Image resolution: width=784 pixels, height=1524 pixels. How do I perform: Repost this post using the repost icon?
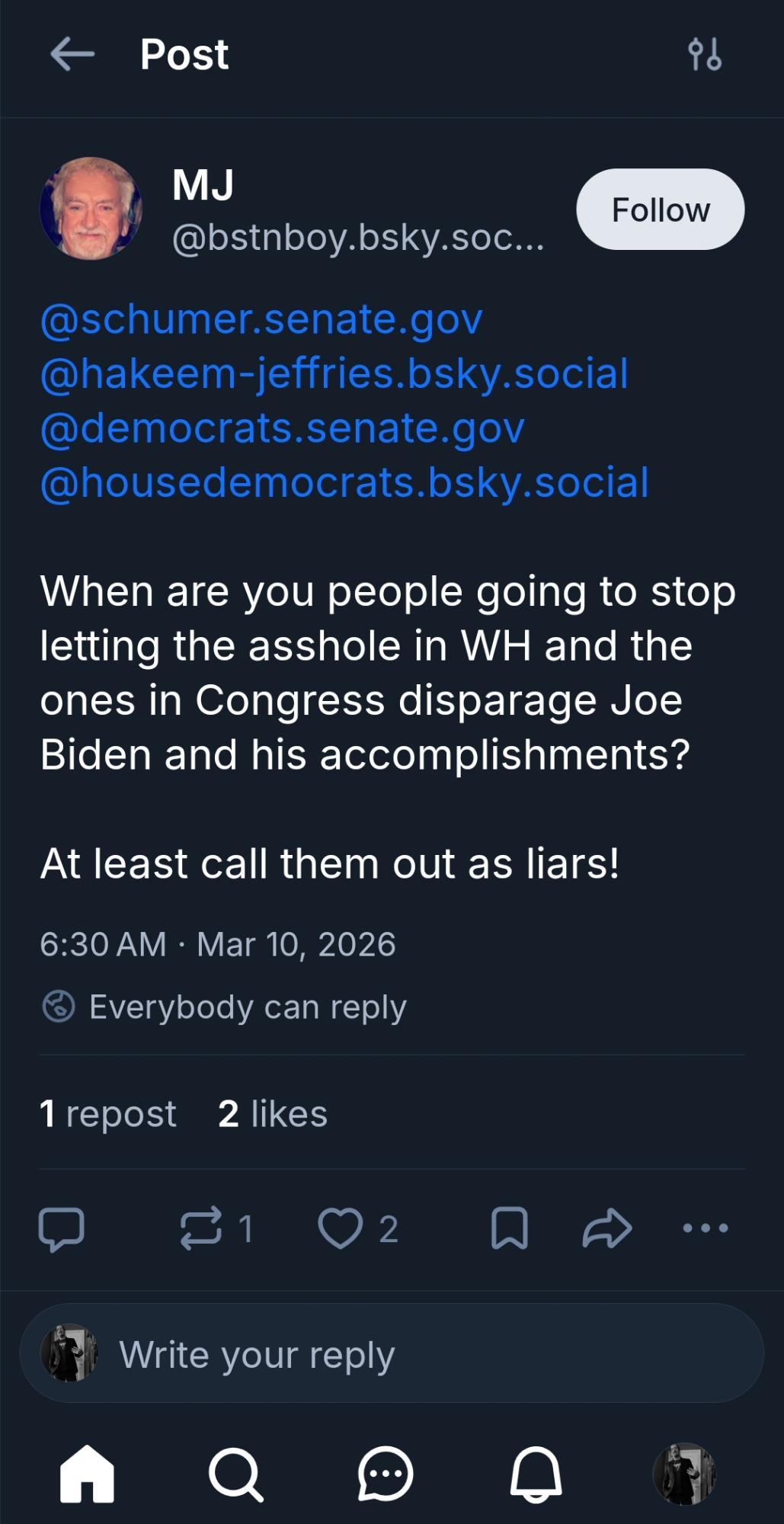pyautogui.click(x=201, y=1228)
